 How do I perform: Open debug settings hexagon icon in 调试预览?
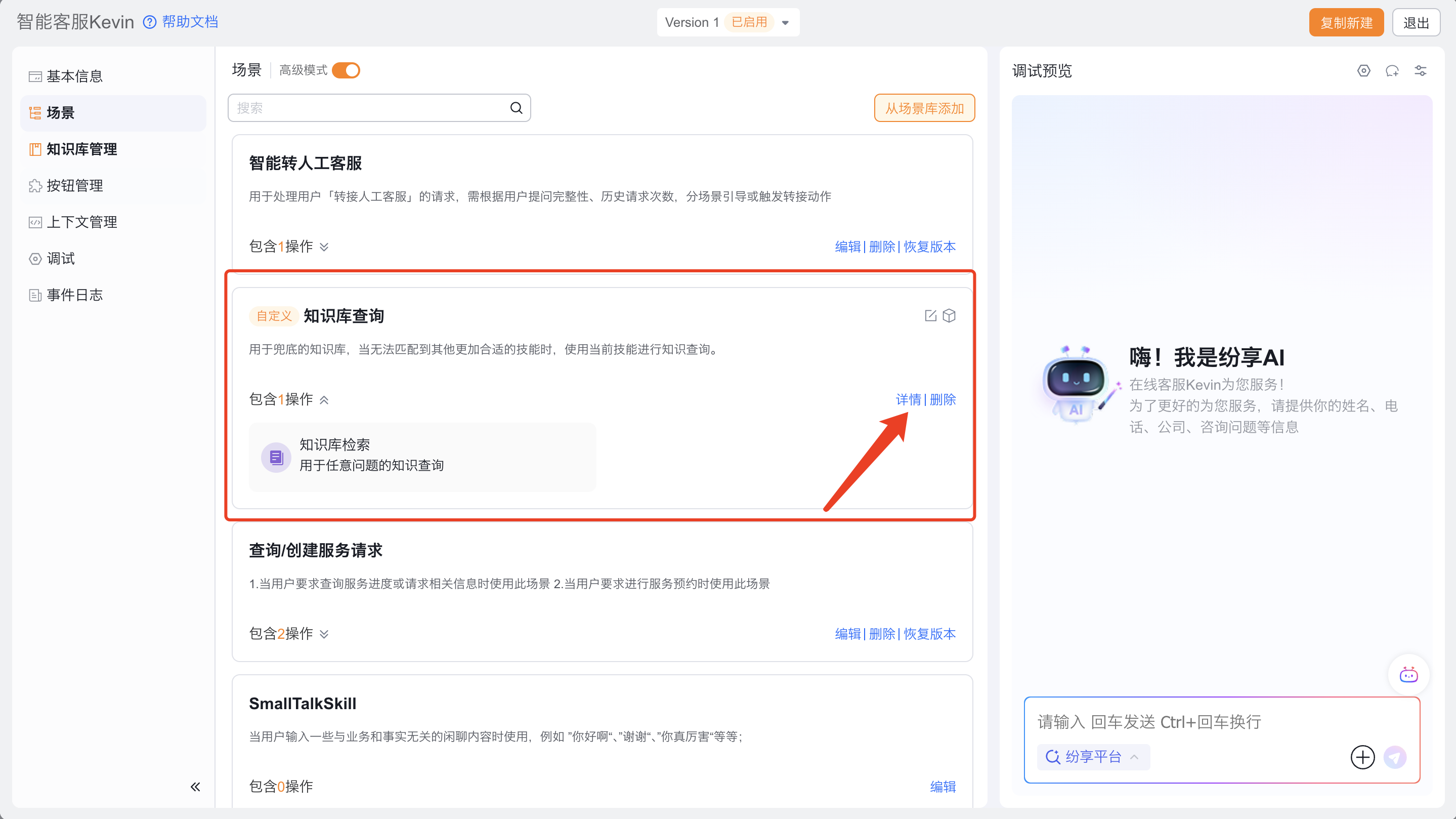click(1363, 71)
